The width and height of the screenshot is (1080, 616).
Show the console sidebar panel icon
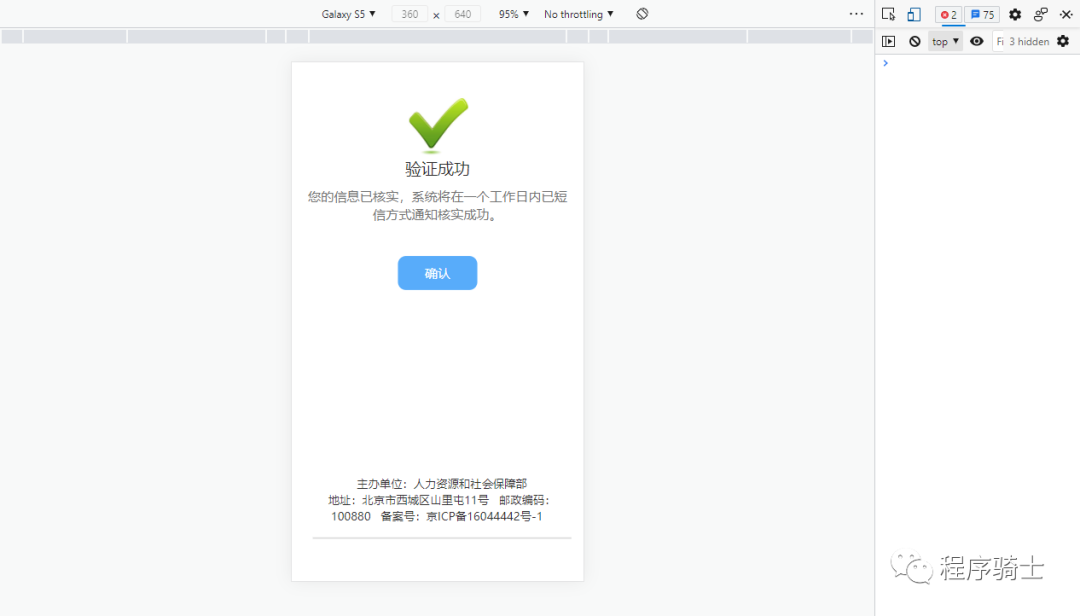coord(889,41)
